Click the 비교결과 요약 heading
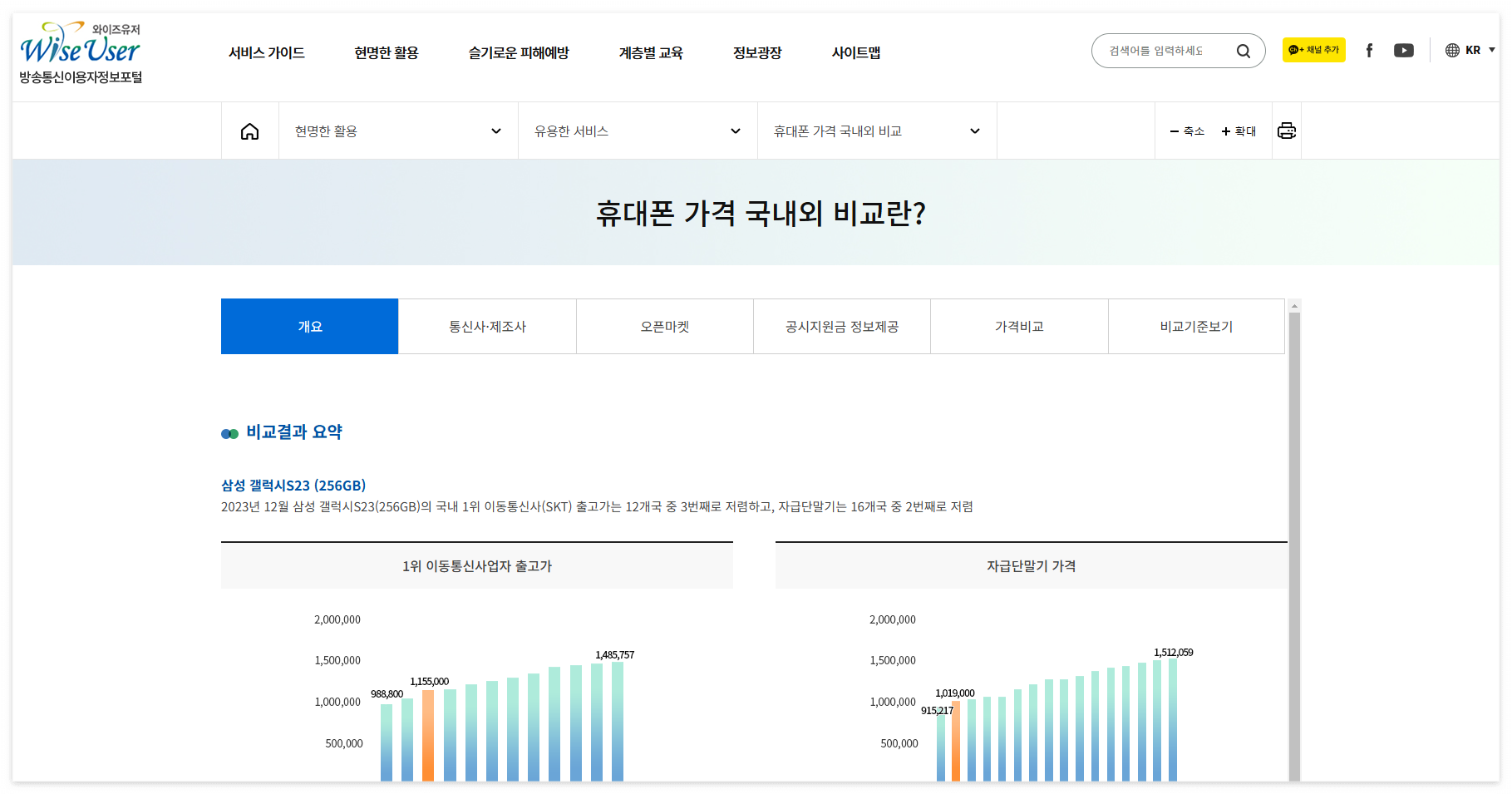This screenshot has height=794, width=1512. click(x=294, y=432)
